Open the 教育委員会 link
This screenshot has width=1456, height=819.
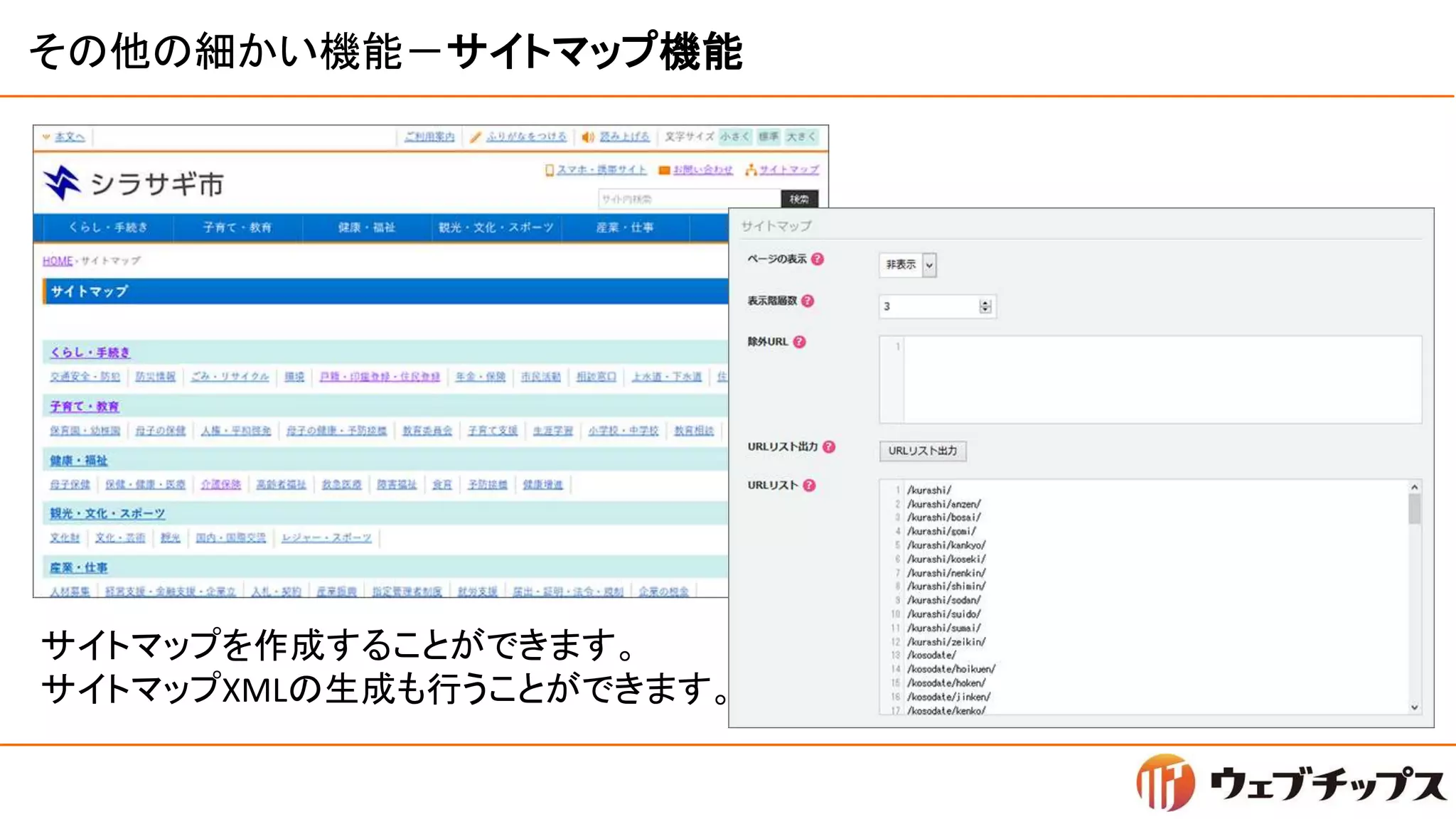[427, 431]
